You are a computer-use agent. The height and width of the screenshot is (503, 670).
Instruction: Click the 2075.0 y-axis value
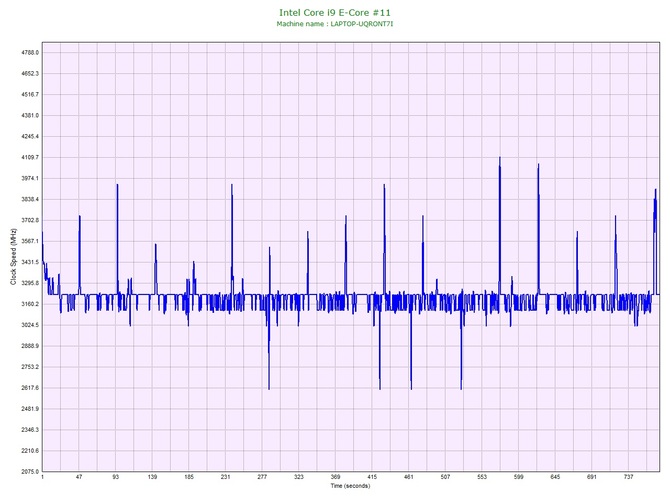(30, 471)
